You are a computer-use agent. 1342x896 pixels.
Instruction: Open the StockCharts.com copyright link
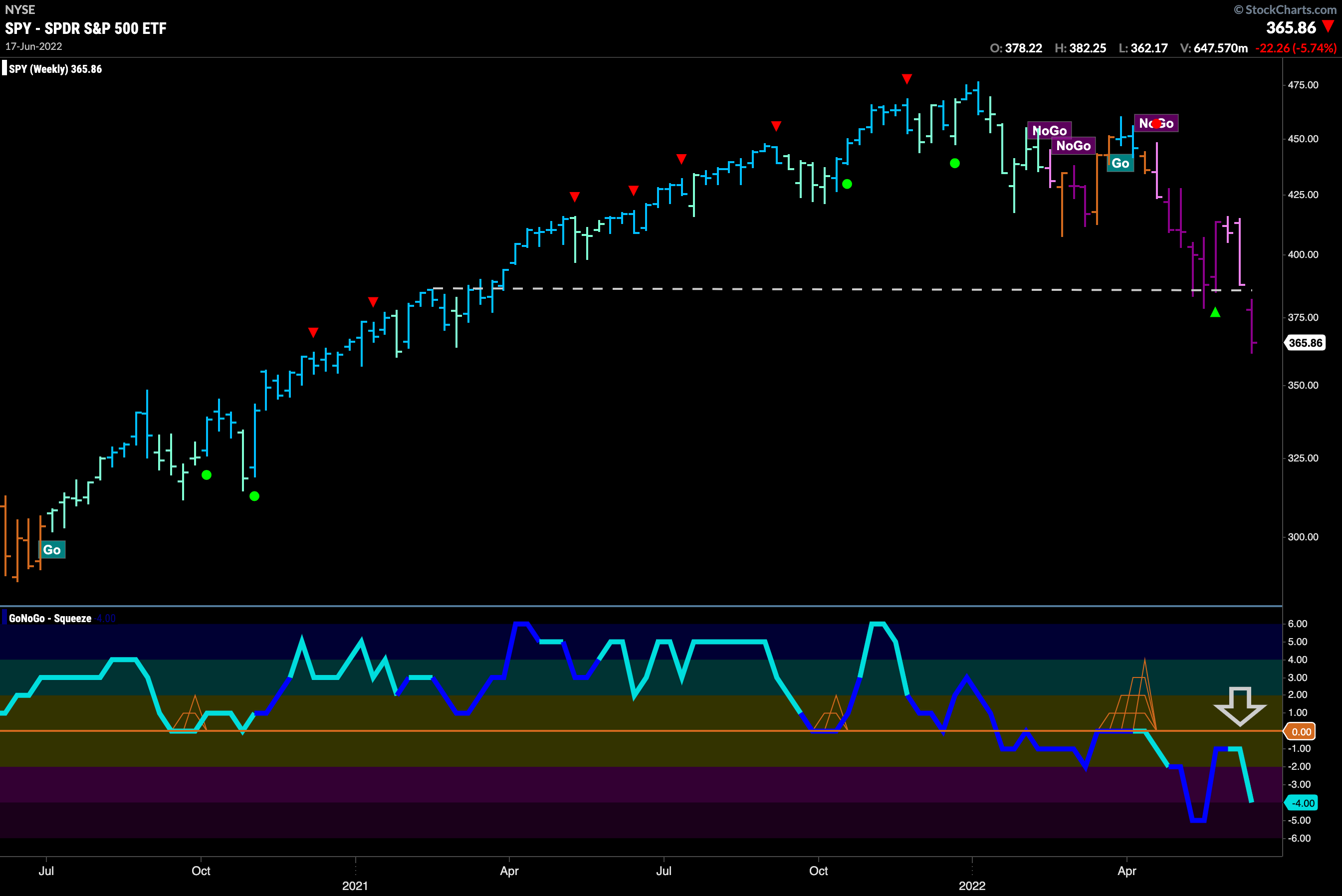click(x=1285, y=9)
